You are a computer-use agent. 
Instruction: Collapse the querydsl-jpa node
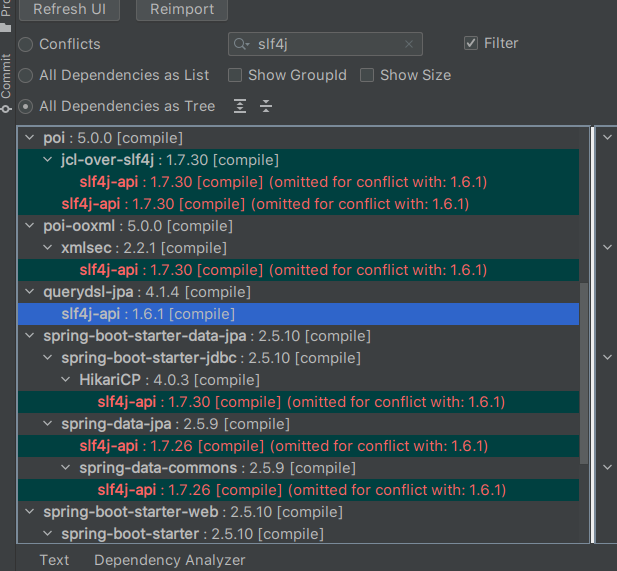30,292
